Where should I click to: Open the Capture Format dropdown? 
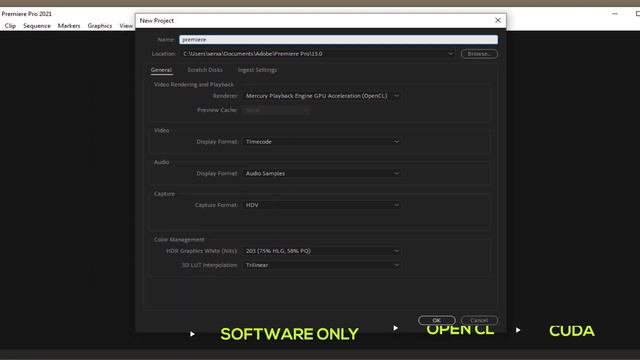tap(322, 205)
